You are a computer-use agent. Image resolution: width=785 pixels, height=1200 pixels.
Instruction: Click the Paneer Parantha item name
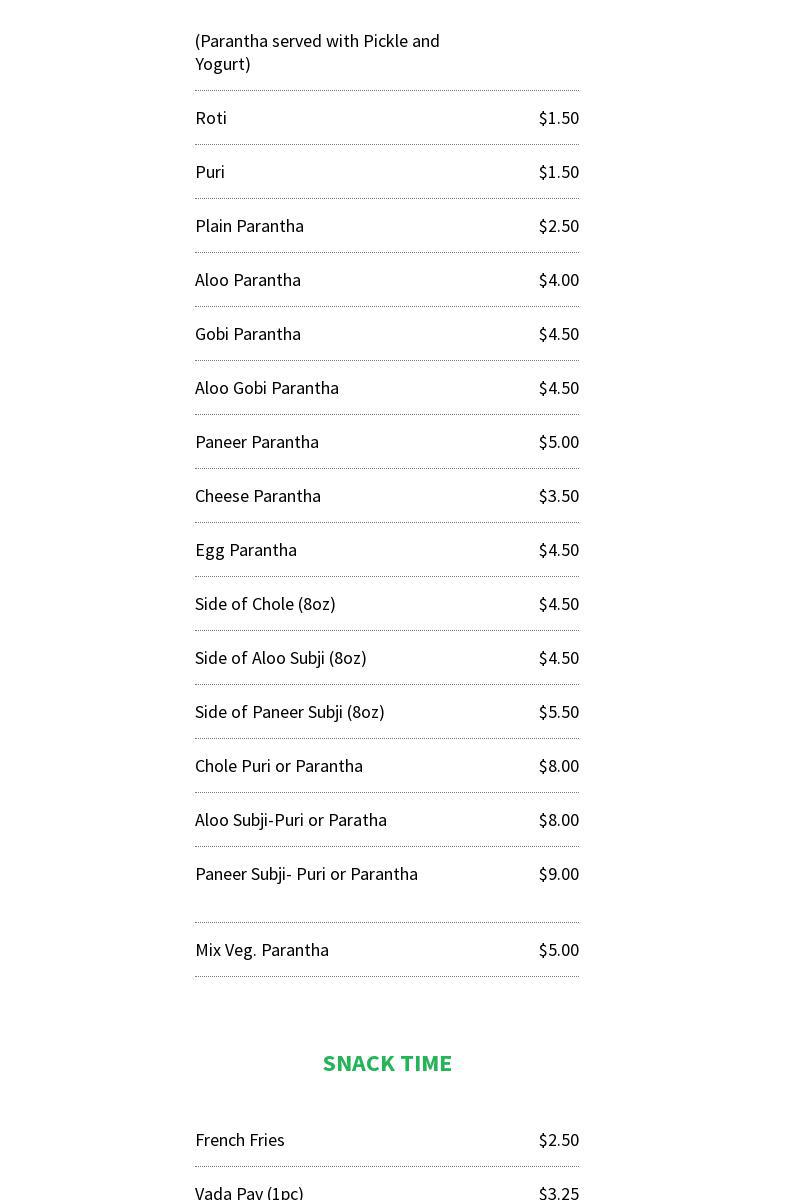point(257,442)
